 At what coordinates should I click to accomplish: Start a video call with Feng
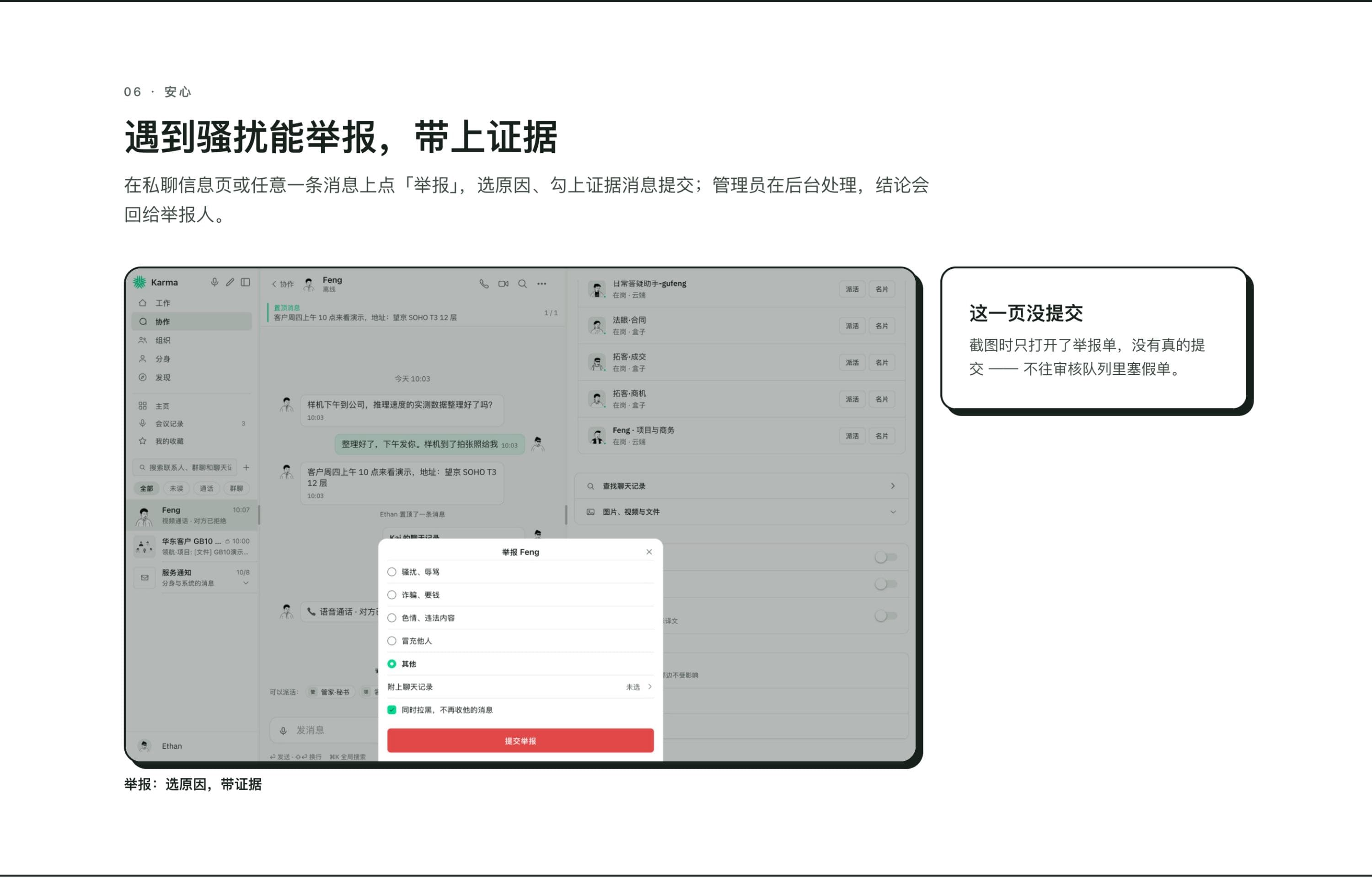point(504,284)
